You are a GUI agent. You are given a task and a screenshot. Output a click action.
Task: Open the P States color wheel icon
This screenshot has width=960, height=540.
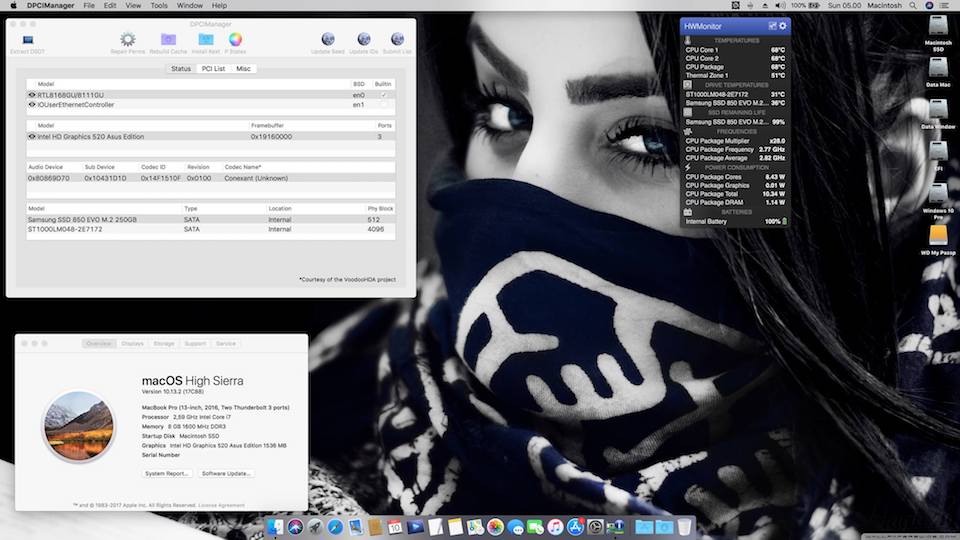[x=235, y=40]
